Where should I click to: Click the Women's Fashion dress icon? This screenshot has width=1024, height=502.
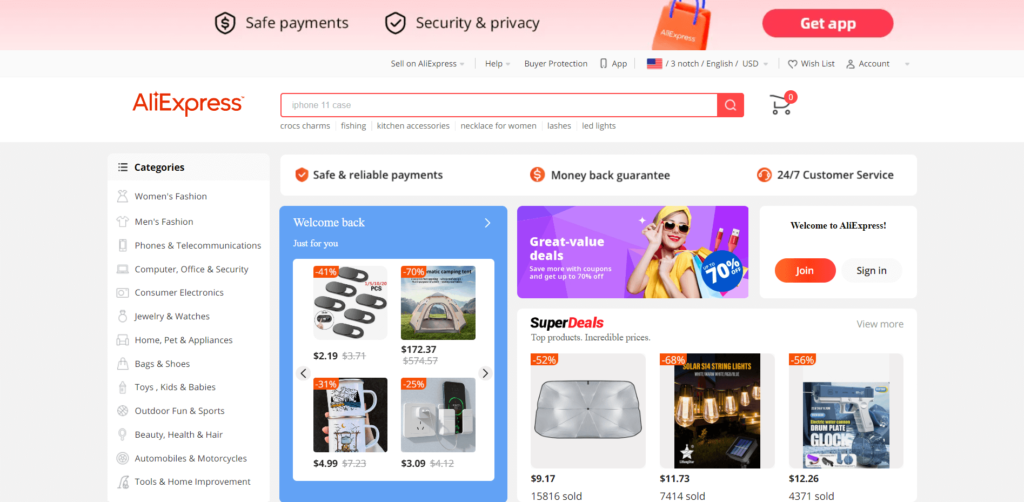tap(122, 196)
